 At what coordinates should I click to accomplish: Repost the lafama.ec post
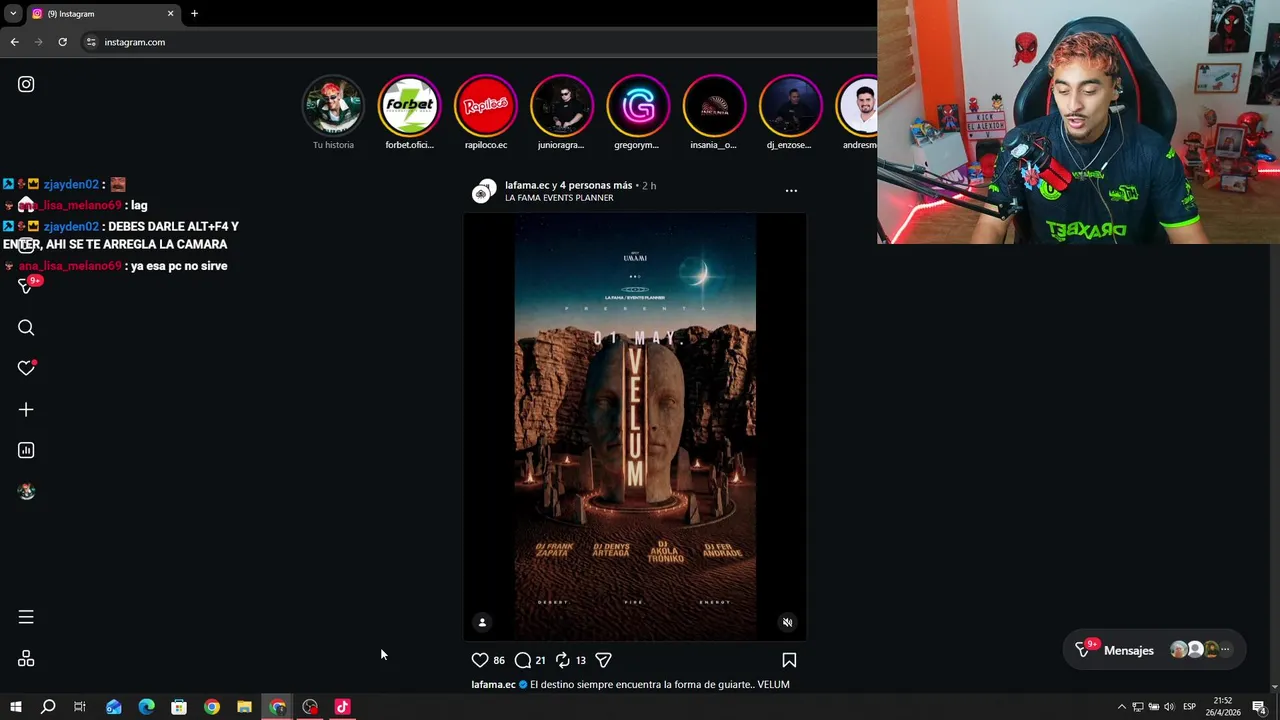[x=563, y=660]
